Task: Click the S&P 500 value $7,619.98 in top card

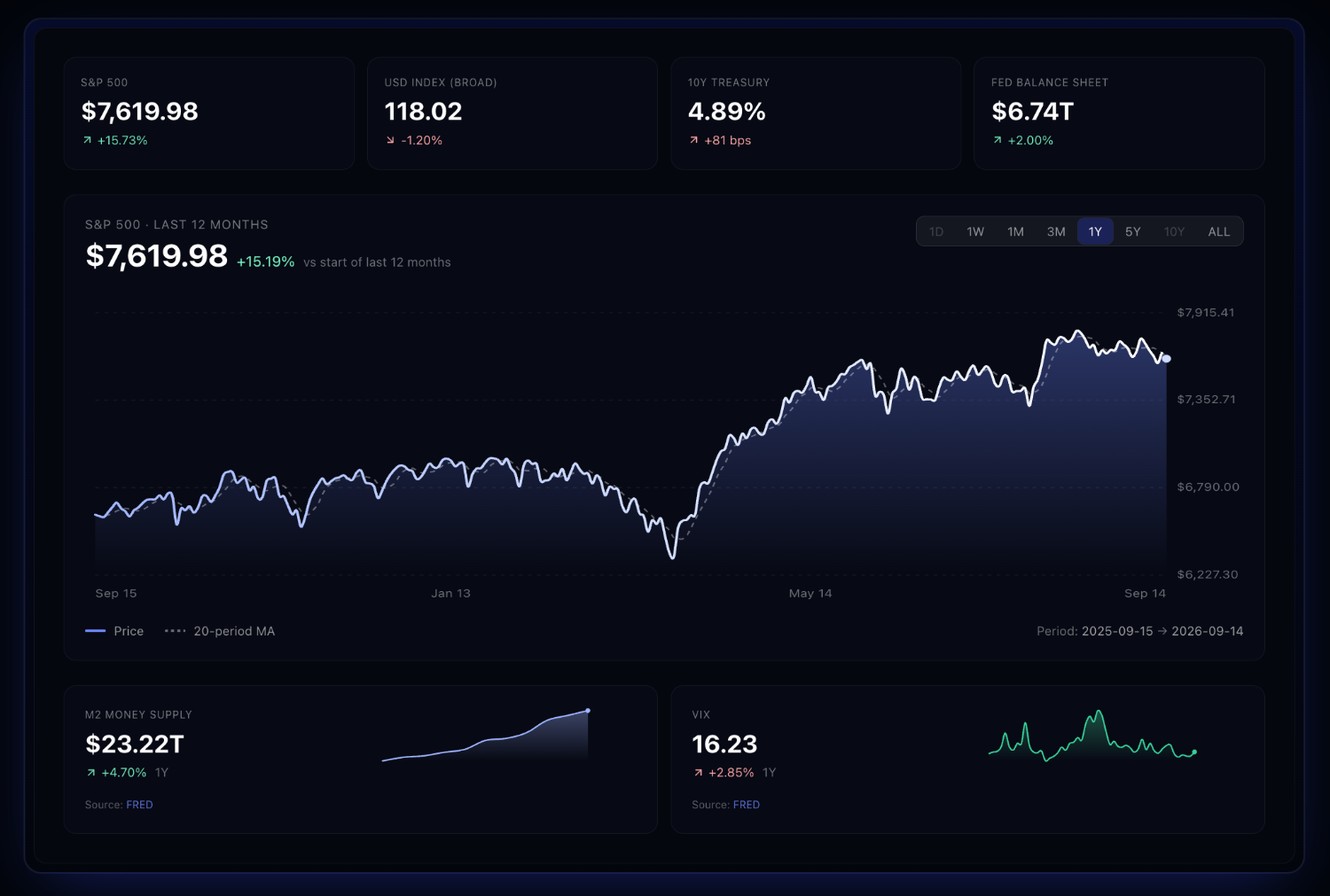Action: (140, 112)
